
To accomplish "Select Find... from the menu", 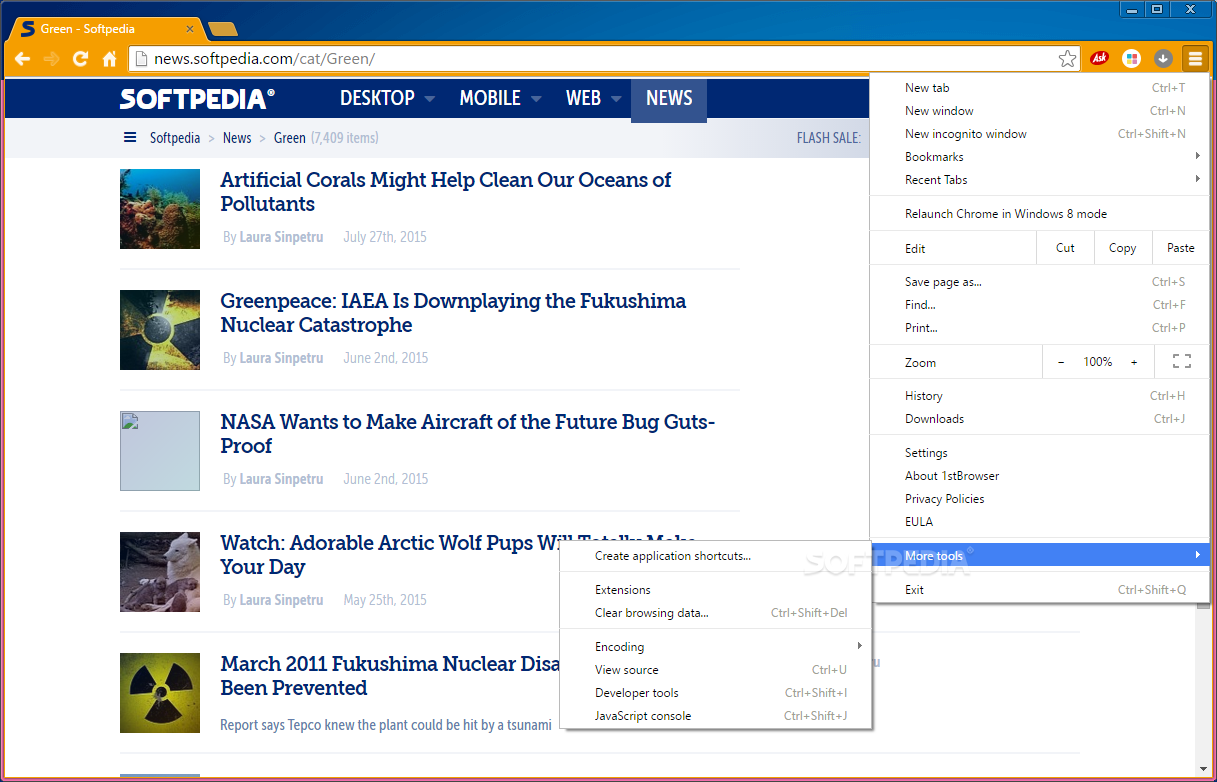I will click(x=1040, y=305).
